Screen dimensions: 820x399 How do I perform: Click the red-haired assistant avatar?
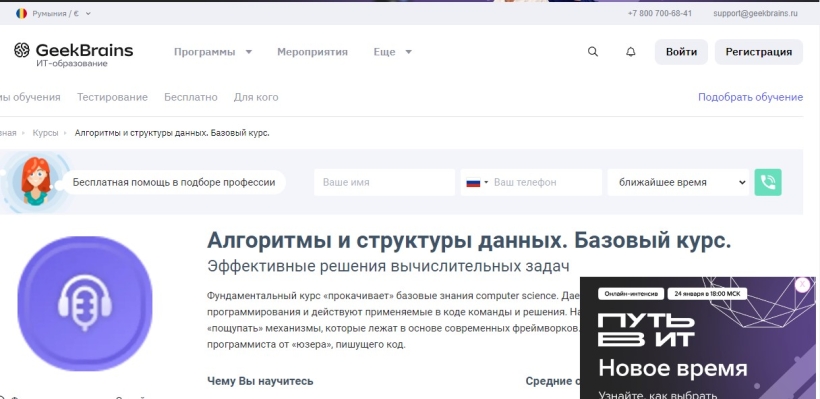click(x=36, y=181)
